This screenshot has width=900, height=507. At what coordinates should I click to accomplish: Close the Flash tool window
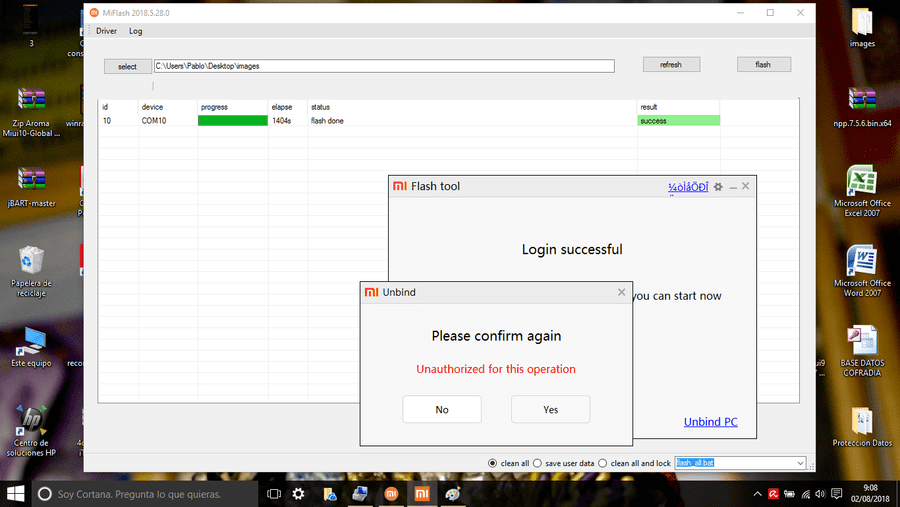pyautogui.click(x=746, y=186)
